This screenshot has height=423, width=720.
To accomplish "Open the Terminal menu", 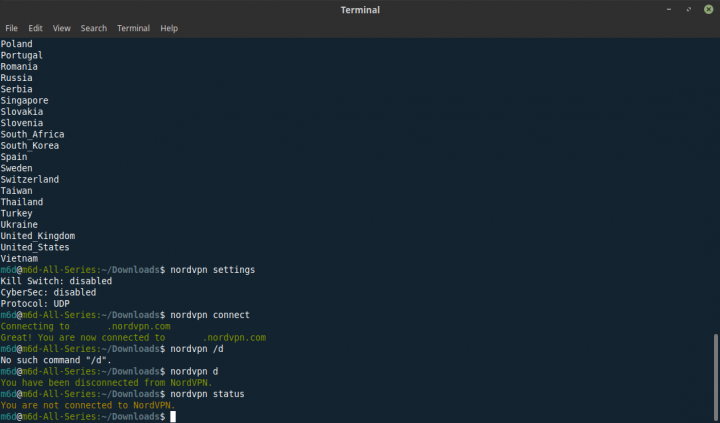I will click(133, 28).
